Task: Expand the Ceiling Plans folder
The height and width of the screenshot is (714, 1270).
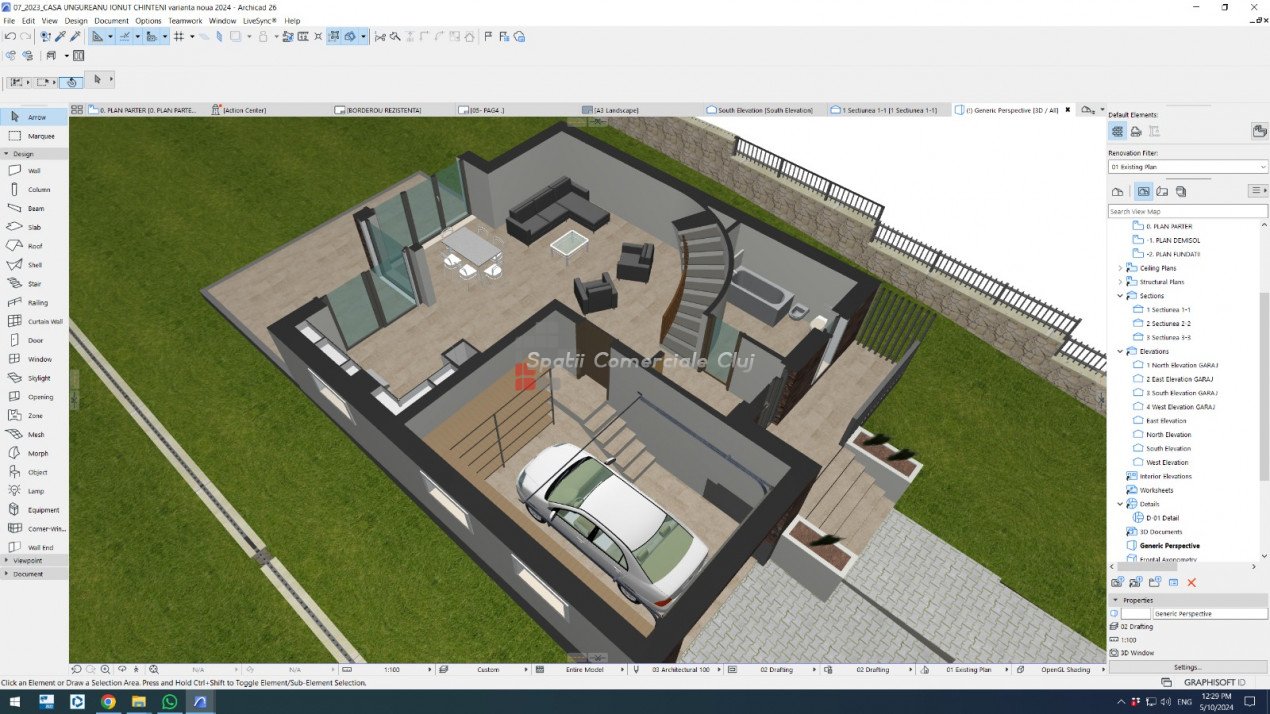Action: tap(1120, 268)
